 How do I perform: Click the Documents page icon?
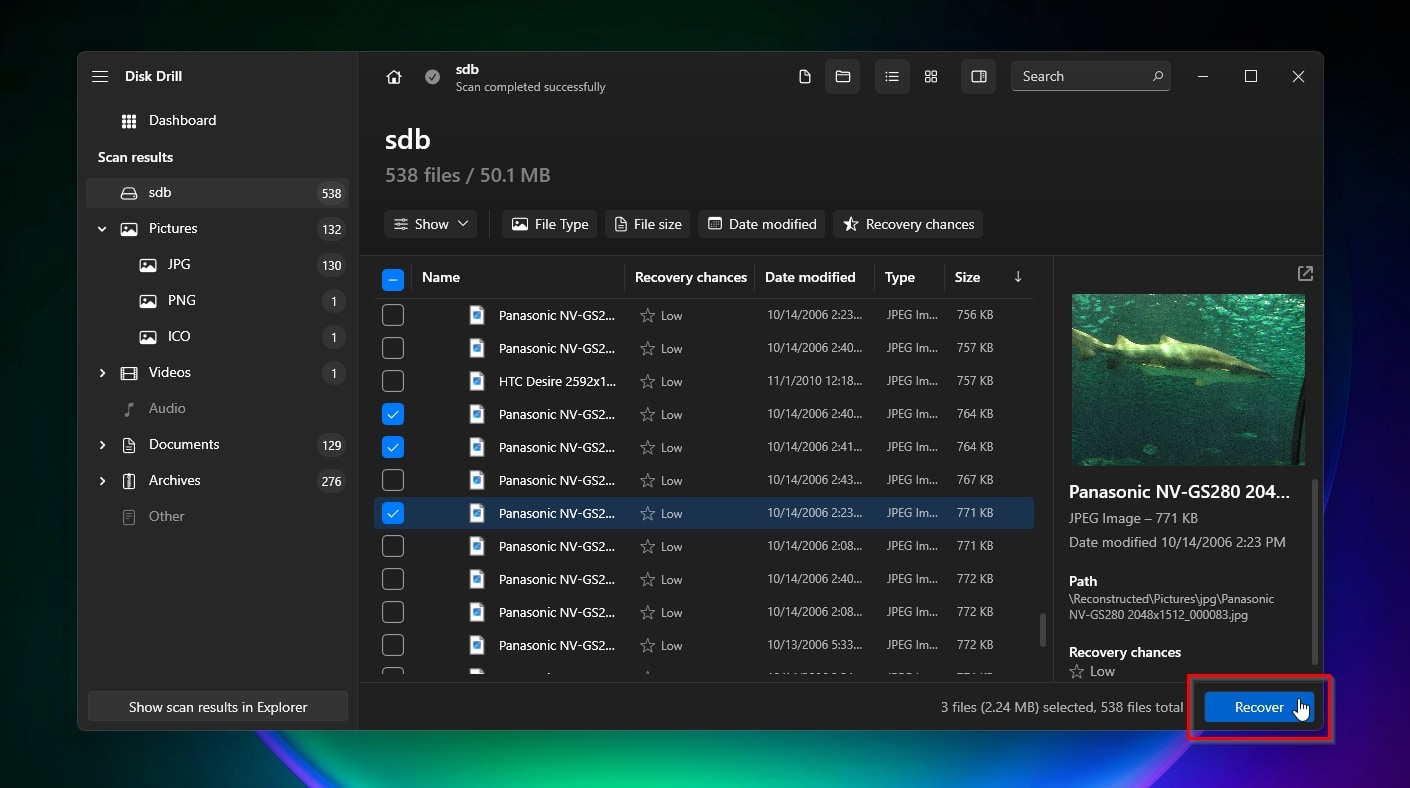[x=129, y=445]
